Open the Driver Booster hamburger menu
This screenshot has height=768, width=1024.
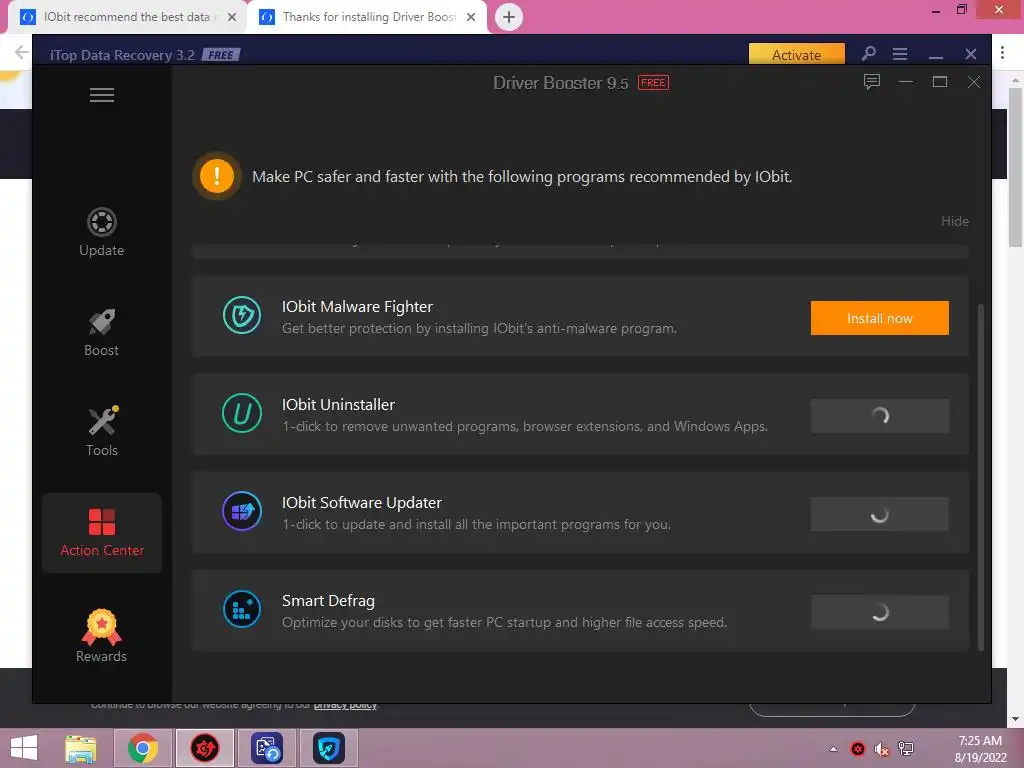[102, 95]
